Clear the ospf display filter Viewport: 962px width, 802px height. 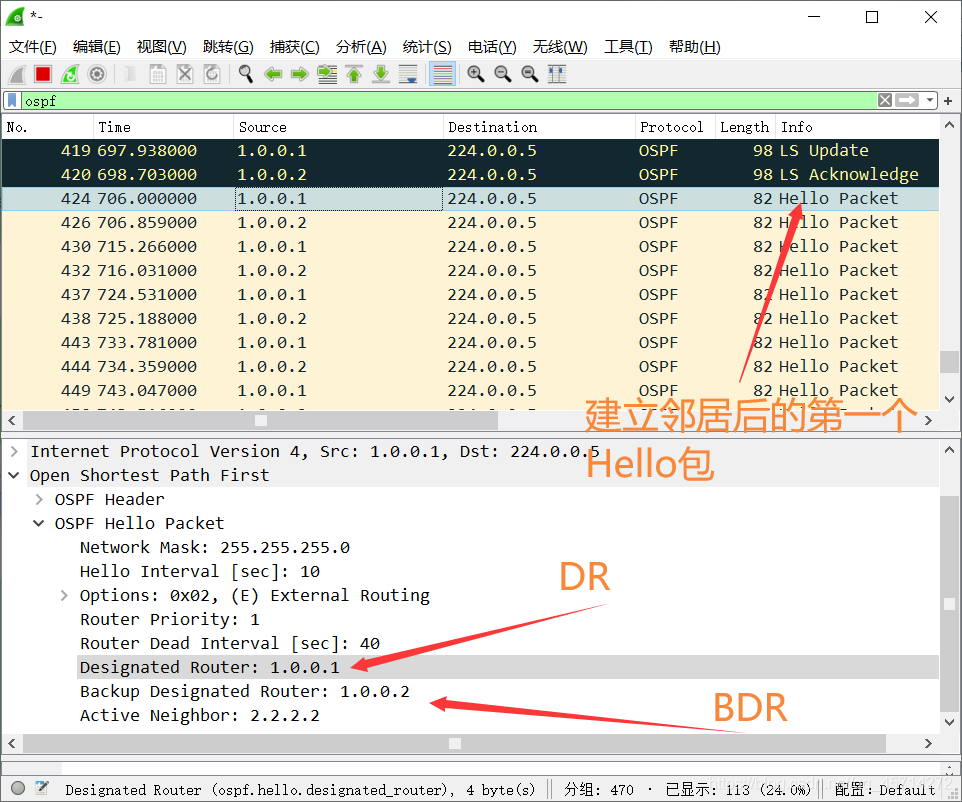tap(885, 101)
